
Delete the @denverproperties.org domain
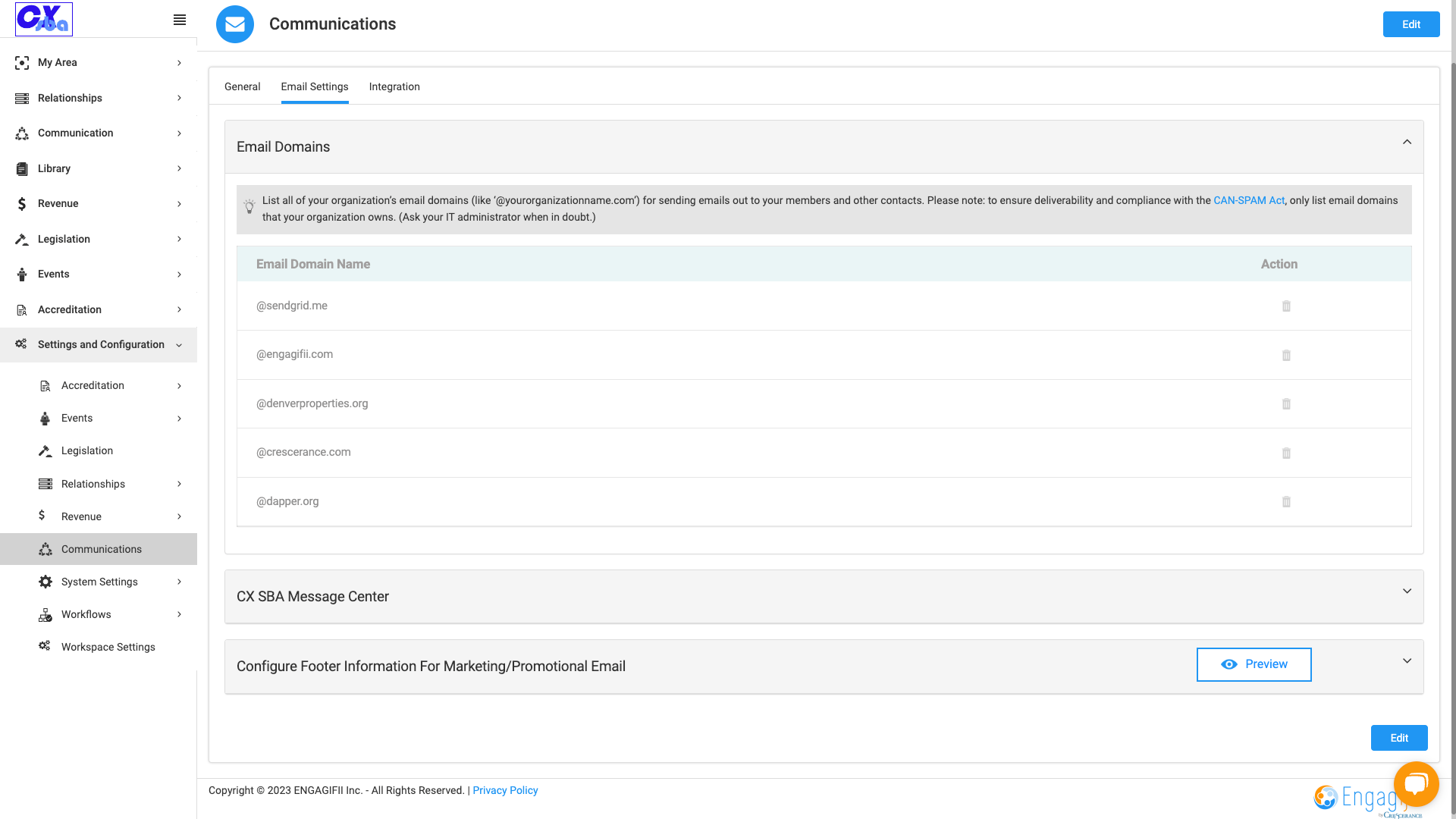(1286, 404)
